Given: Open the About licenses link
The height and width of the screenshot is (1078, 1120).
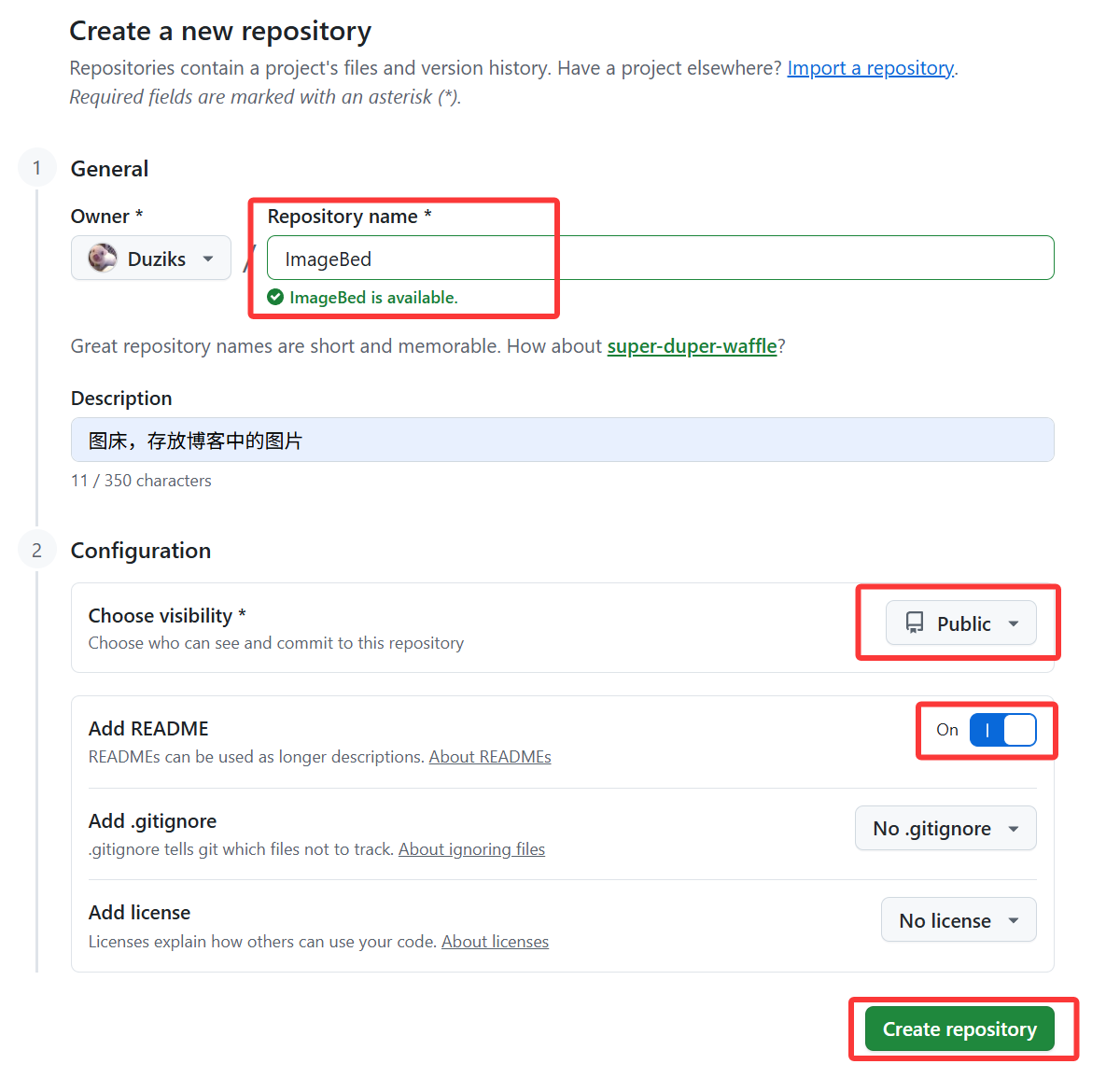Looking at the screenshot, I should click(495, 942).
